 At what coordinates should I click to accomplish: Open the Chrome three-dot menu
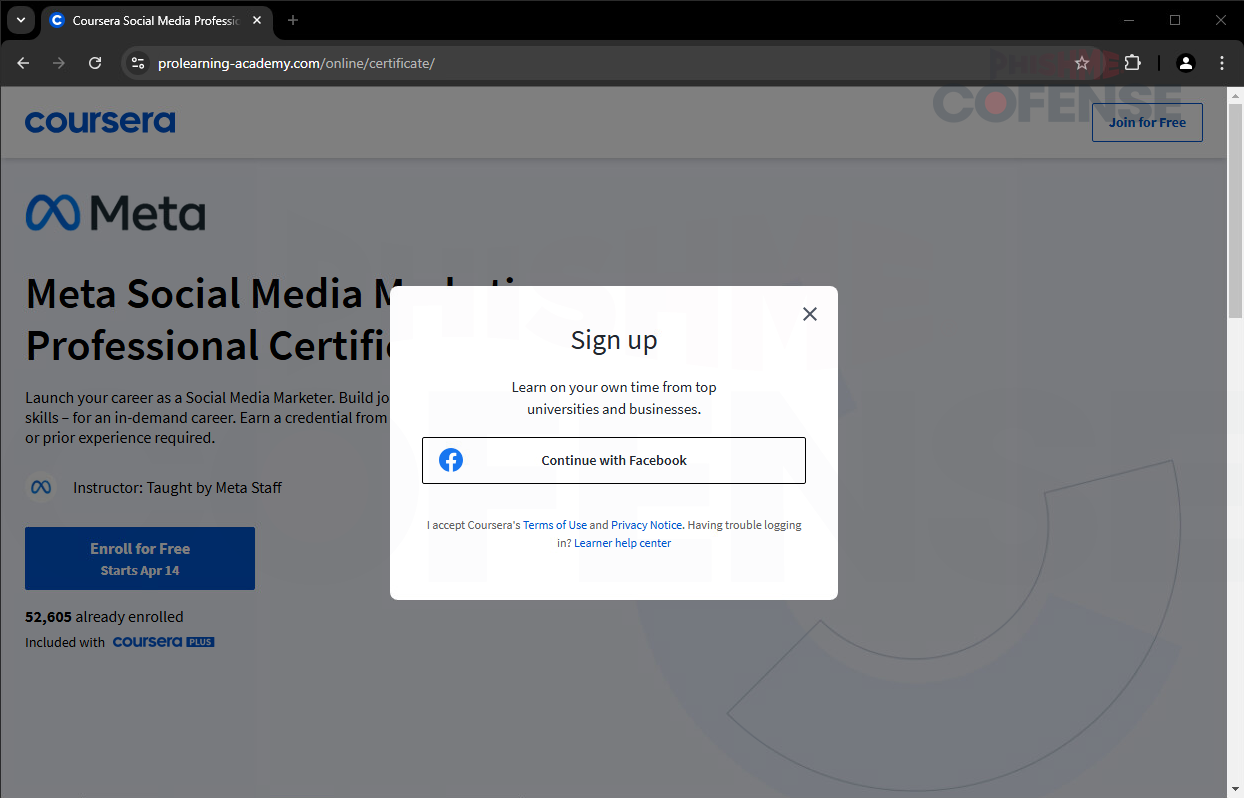coord(1222,63)
